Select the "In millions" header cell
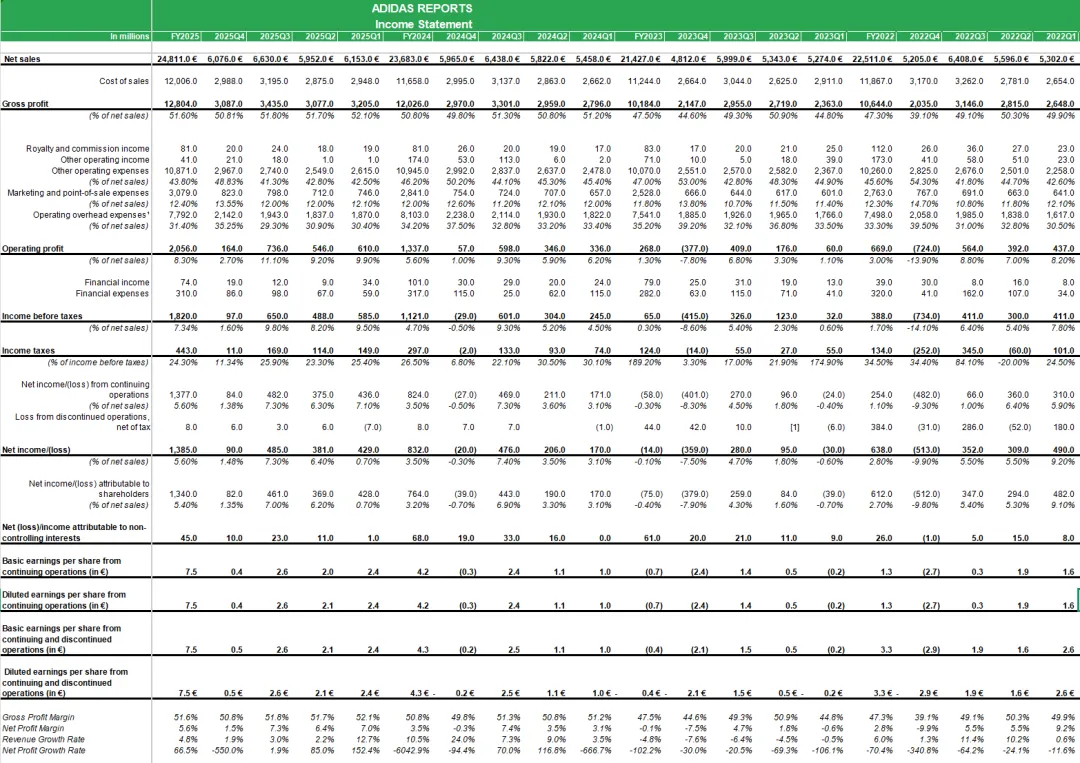 tap(129, 36)
